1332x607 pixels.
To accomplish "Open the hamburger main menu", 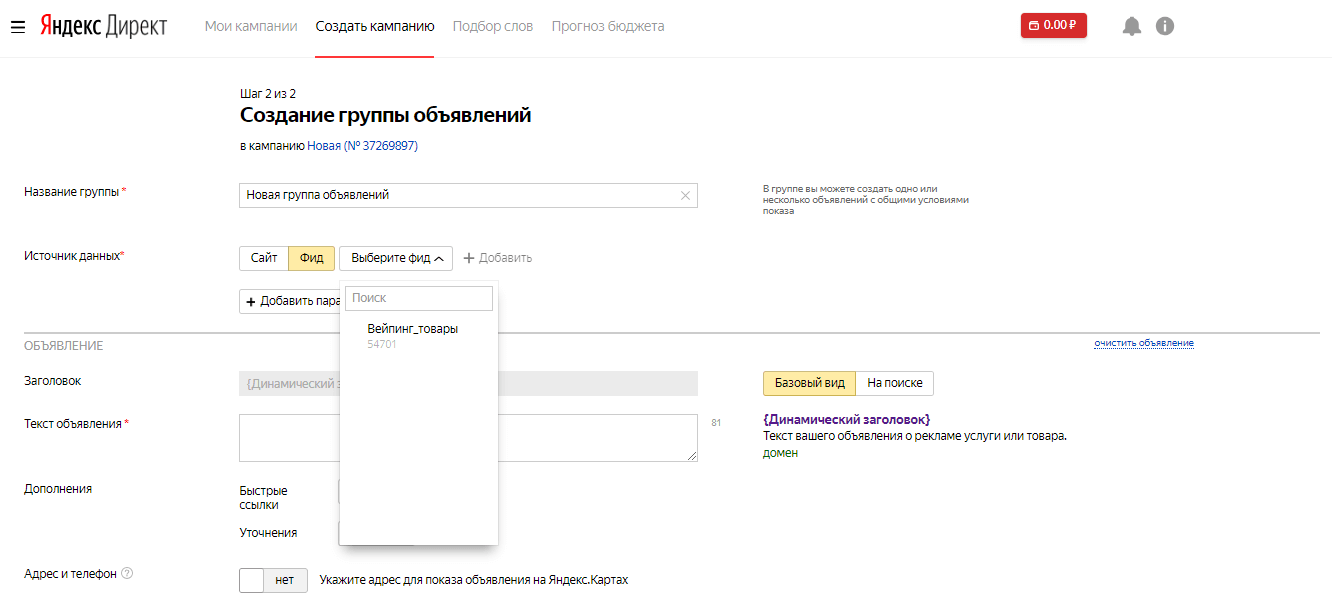I will [17, 26].
